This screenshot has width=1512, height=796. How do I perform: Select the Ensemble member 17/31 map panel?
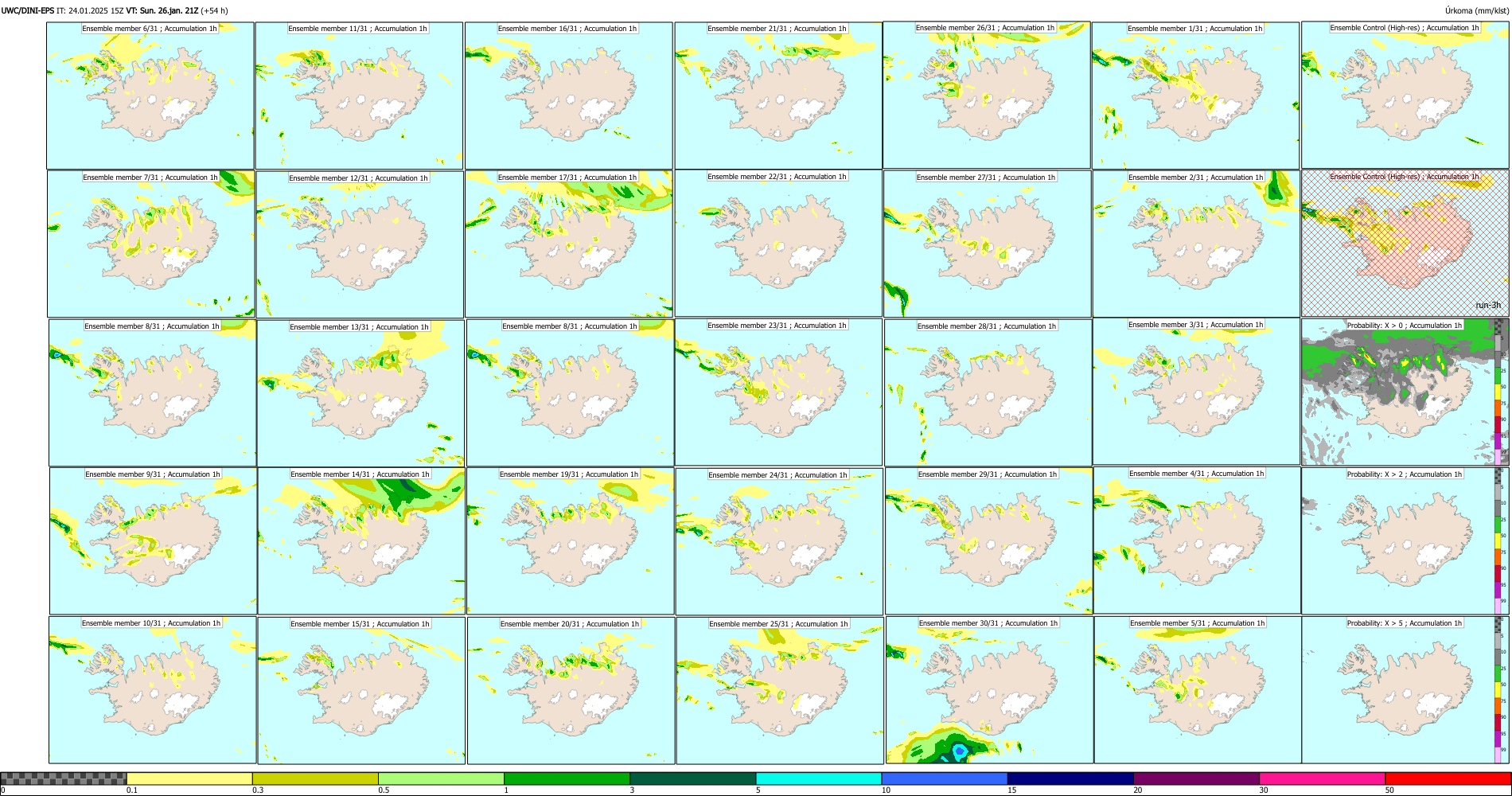[x=569, y=244]
